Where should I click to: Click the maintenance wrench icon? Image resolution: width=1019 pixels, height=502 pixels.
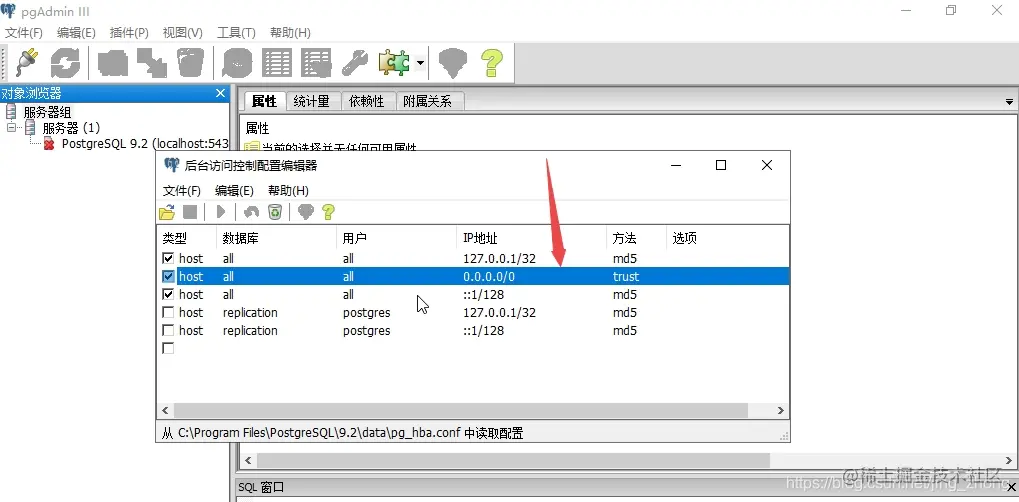click(x=355, y=63)
